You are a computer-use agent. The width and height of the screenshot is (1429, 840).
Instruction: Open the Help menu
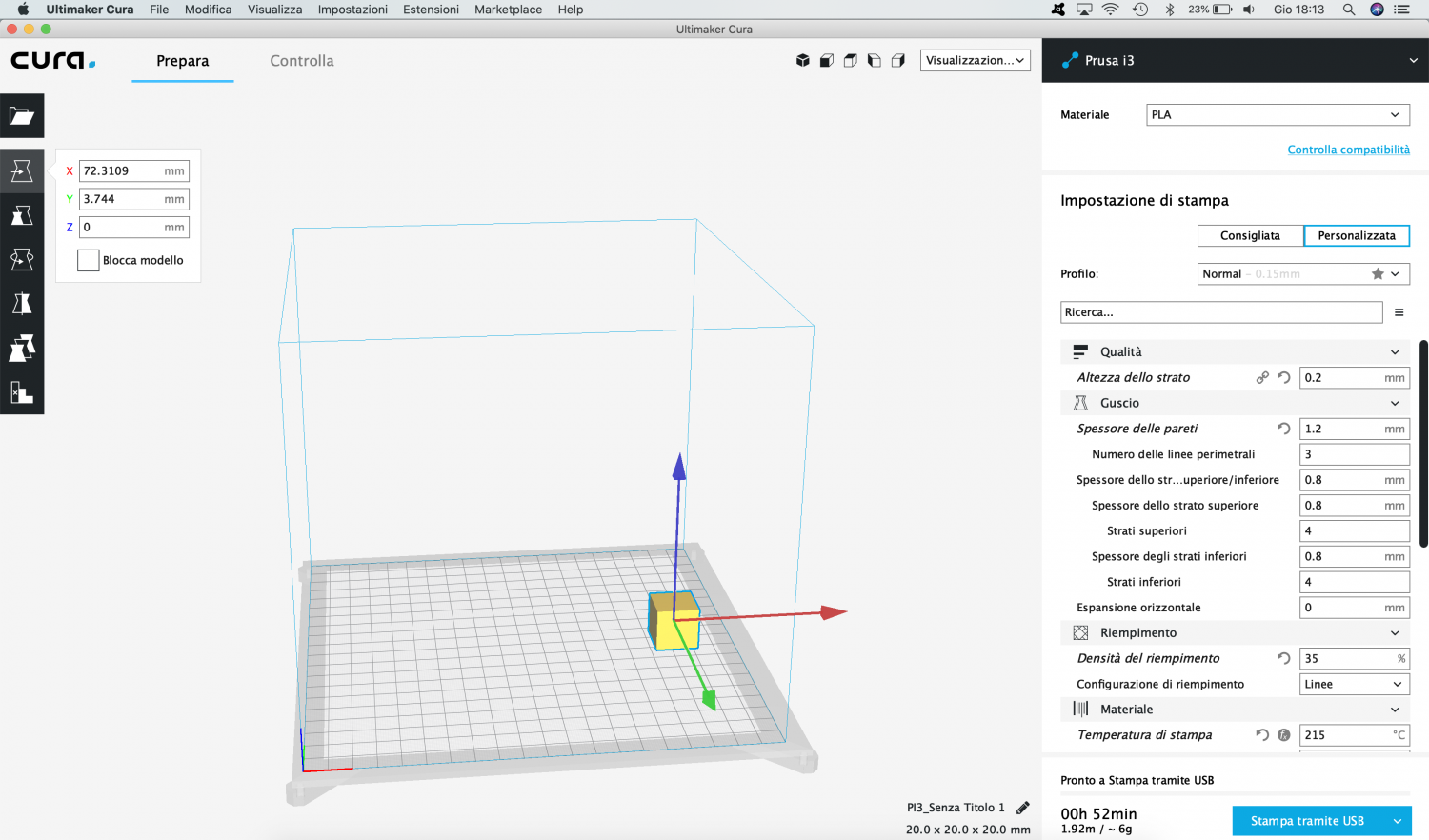[x=571, y=10]
